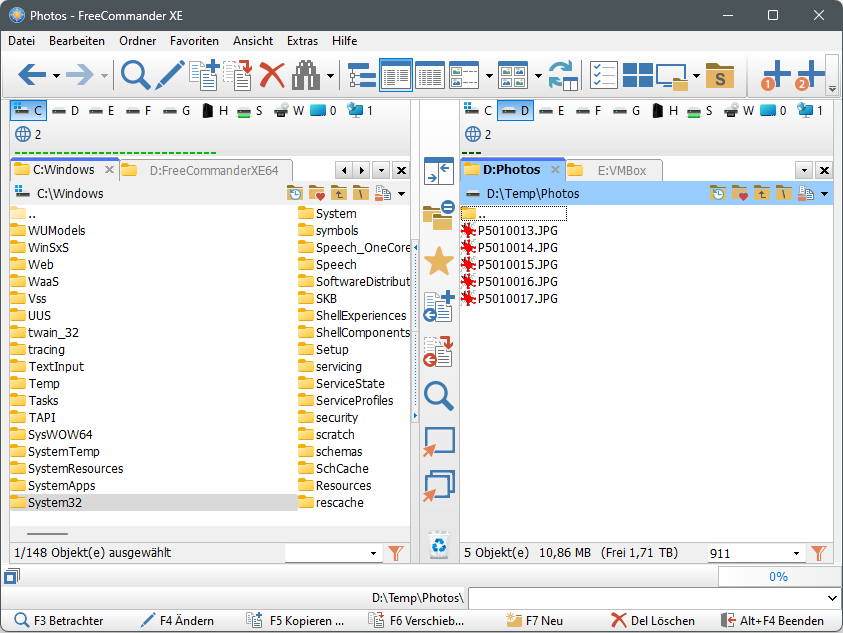Click the filter funnel in right panel
The height and width of the screenshot is (633, 843).
click(x=819, y=553)
